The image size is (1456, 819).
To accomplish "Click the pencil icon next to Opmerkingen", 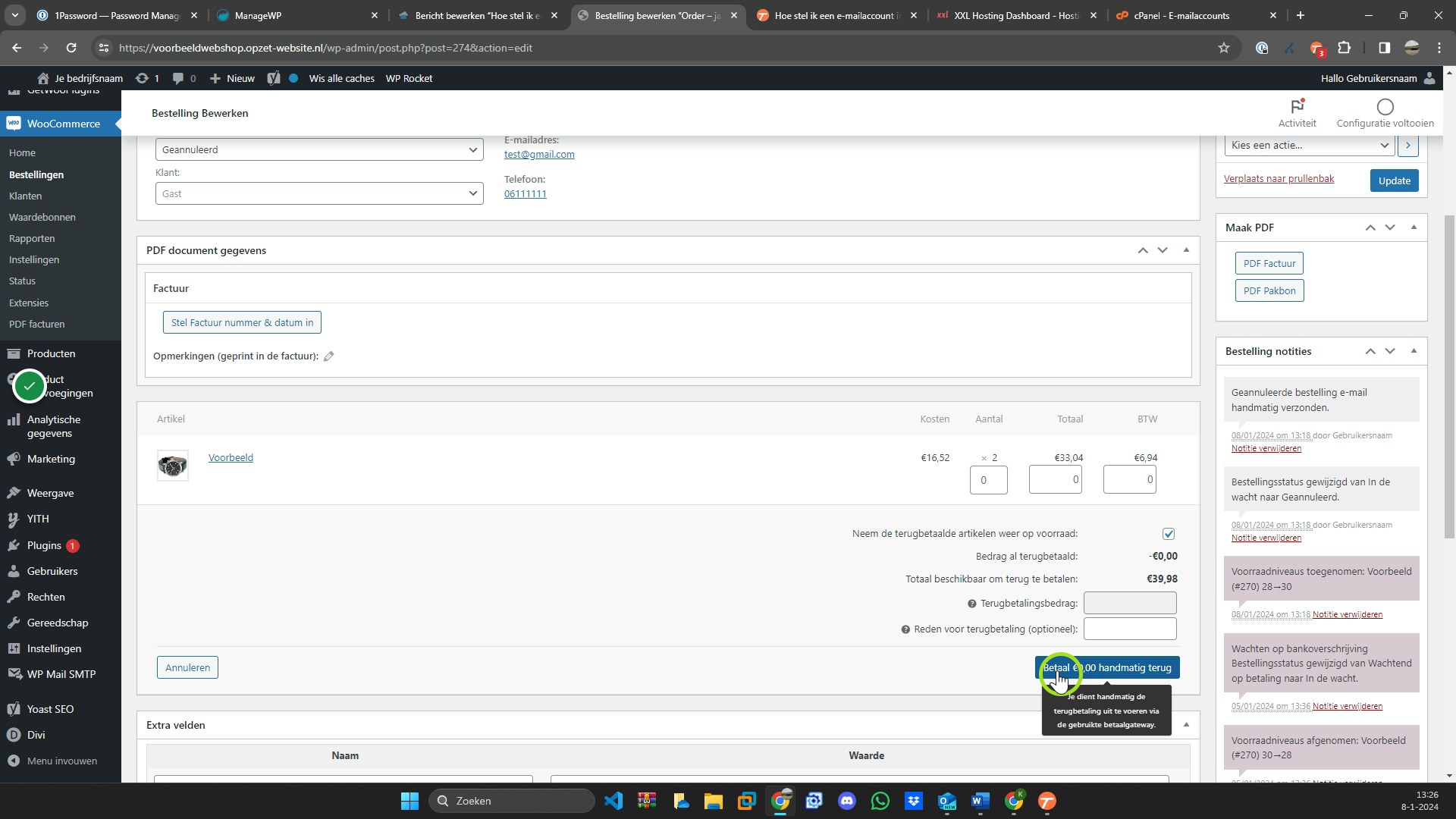I will click(328, 356).
